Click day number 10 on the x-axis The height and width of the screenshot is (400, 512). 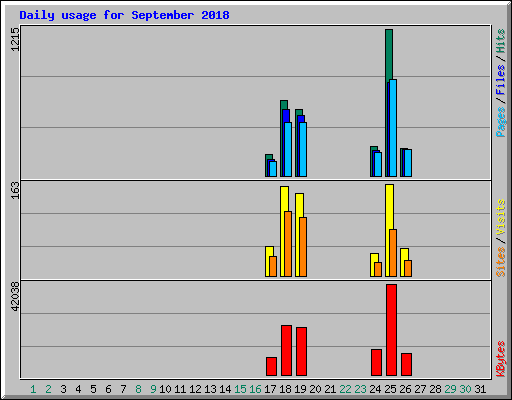165,389
